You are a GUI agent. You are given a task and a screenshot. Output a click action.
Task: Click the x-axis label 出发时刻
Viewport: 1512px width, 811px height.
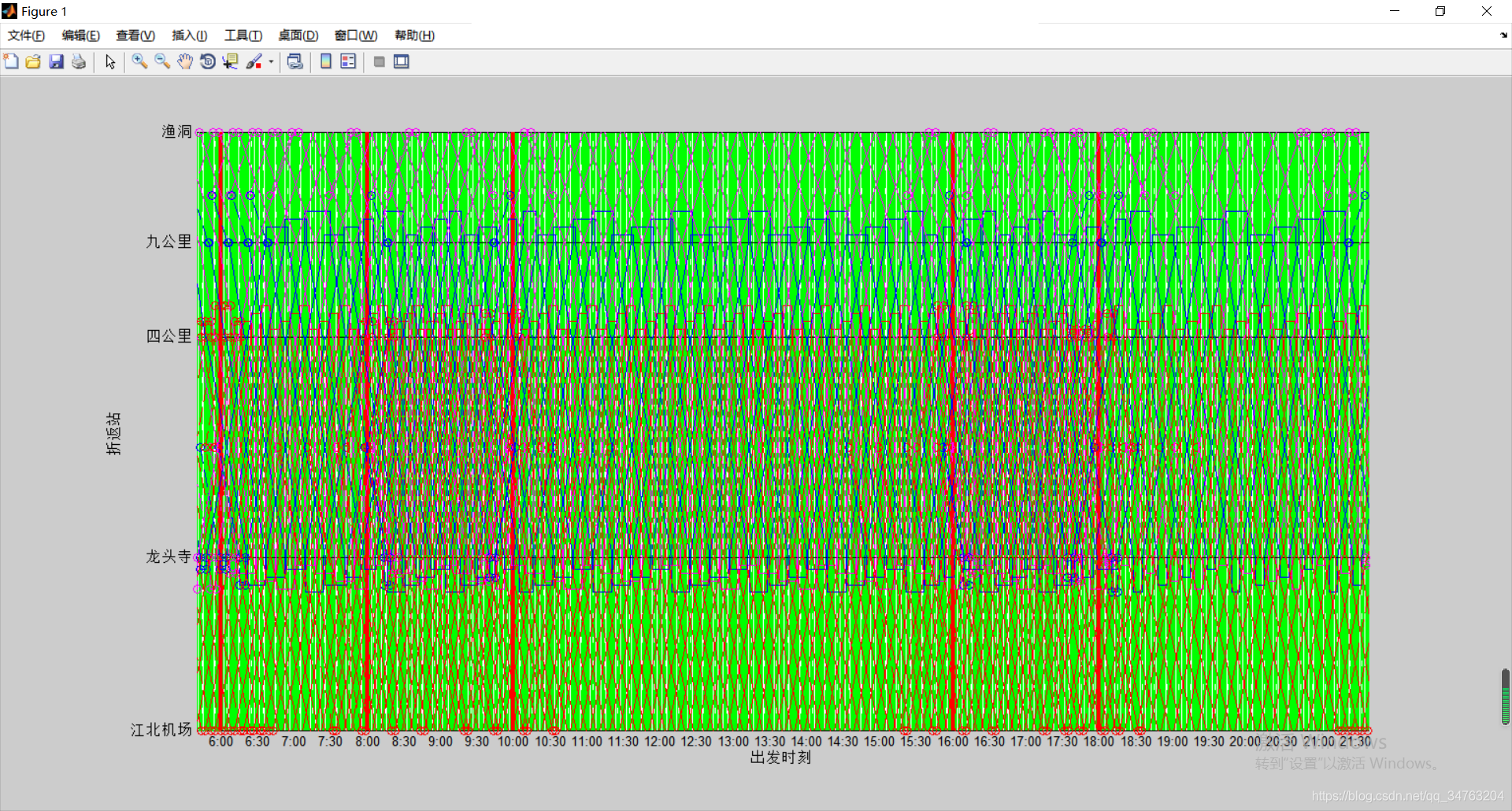click(780, 757)
